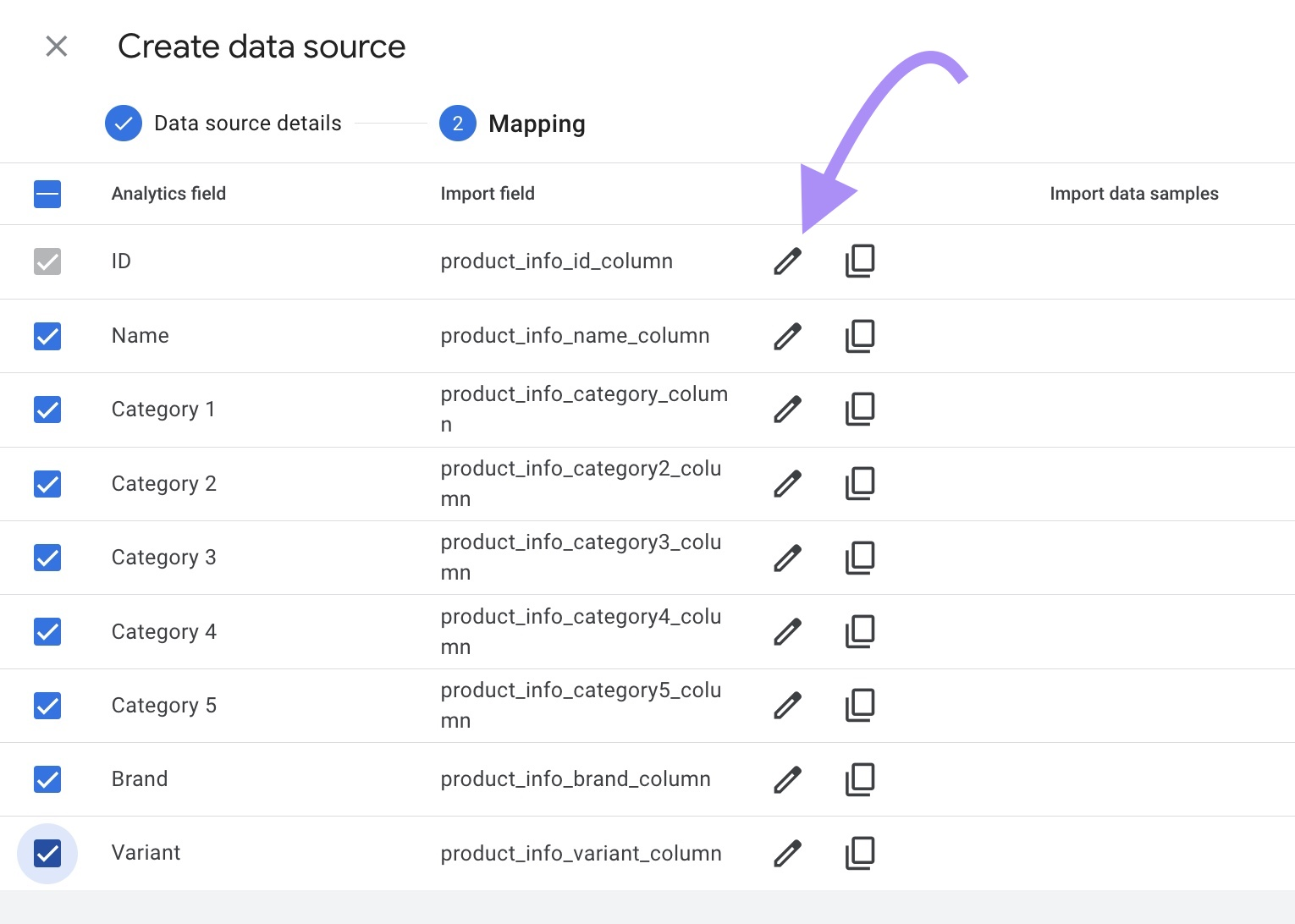Viewport: 1295px width, 924px height.
Task: Copy the Variant import field
Action: click(x=859, y=853)
